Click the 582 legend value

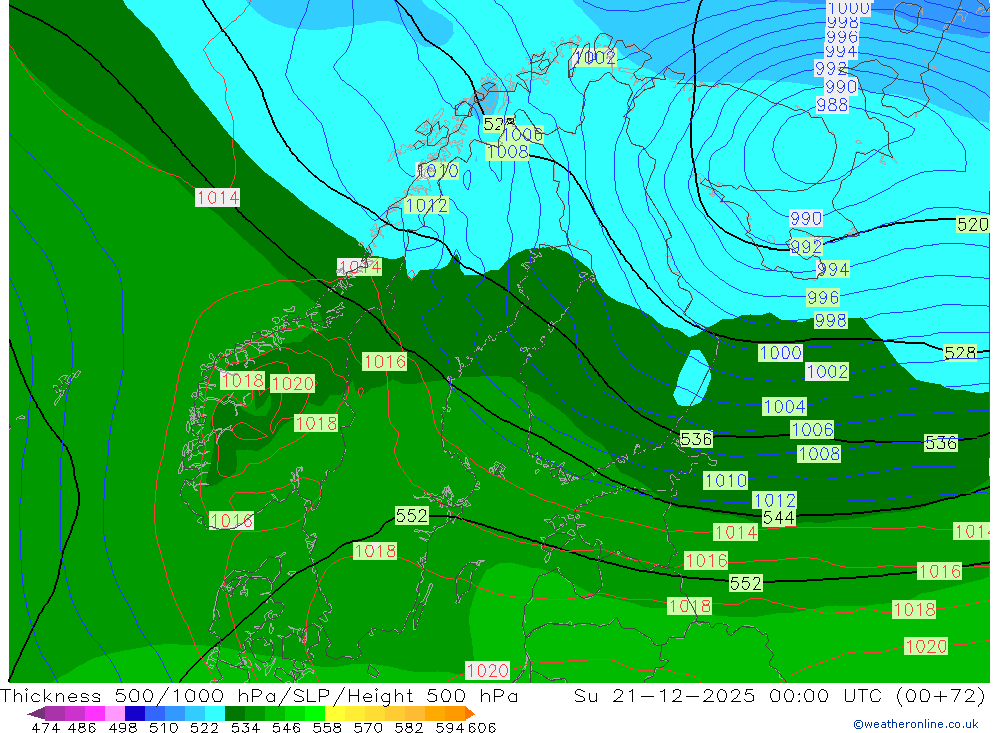[409, 728]
